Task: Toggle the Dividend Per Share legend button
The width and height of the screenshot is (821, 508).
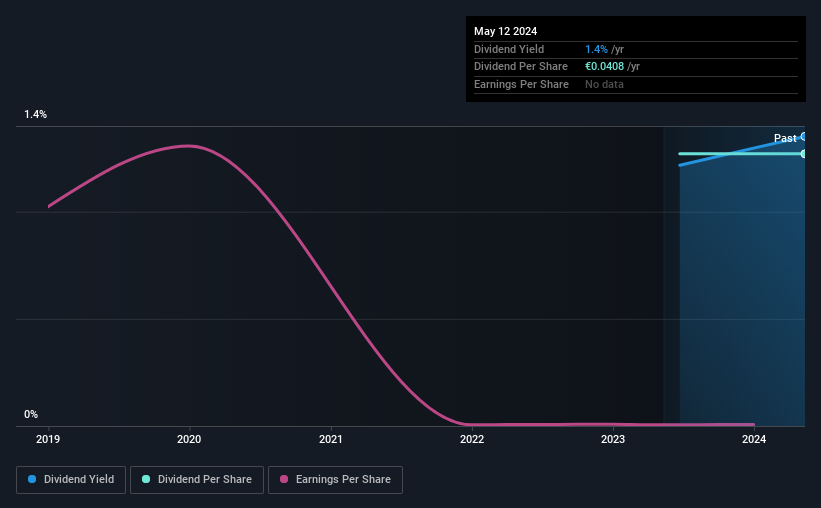Action: [197, 480]
